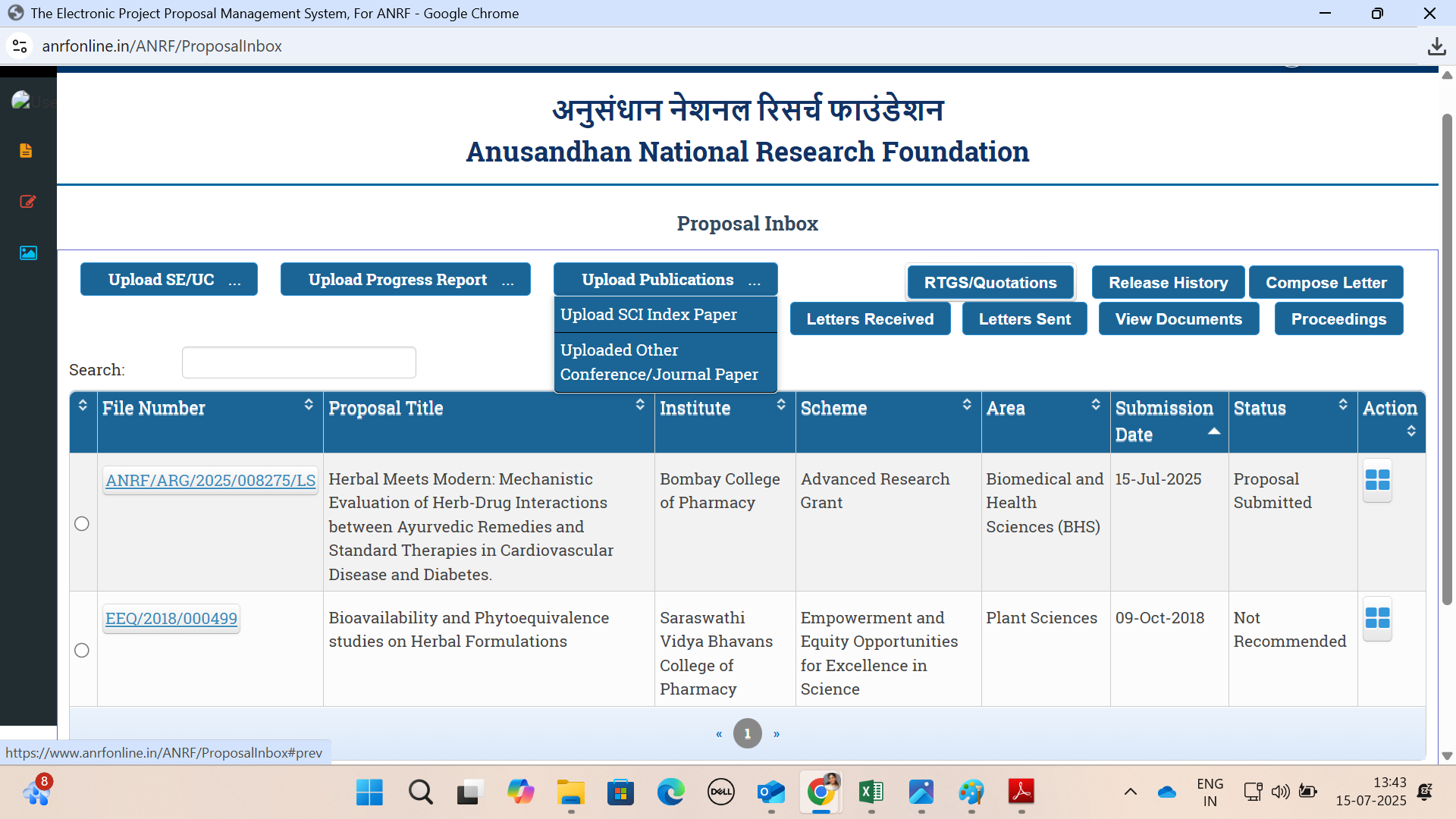Click into the Search input field
The height and width of the screenshot is (819, 1456).
(299, 363)
